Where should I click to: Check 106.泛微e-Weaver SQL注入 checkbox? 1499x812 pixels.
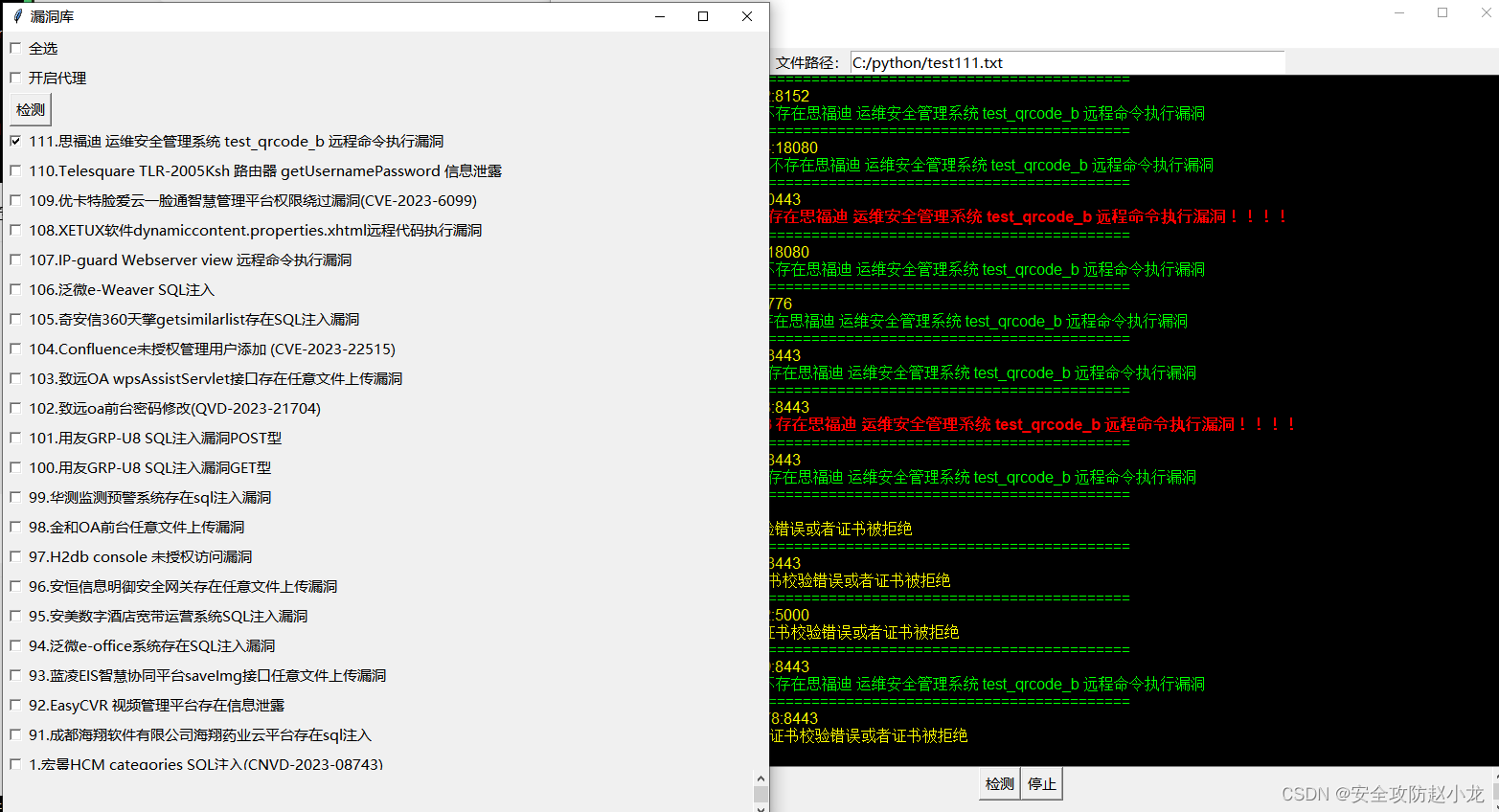(15, 289)
